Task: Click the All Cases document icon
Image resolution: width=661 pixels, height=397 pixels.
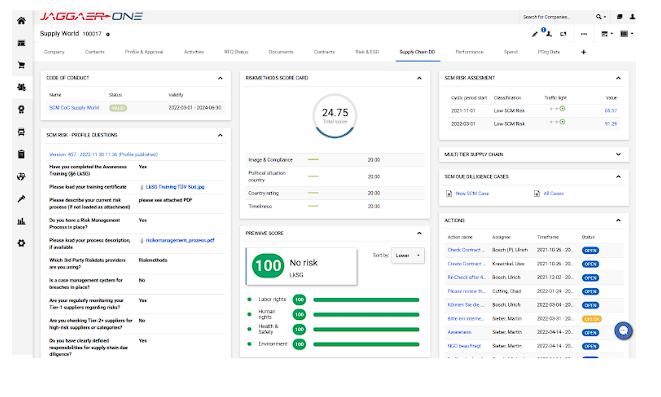Action: [537, 193]
